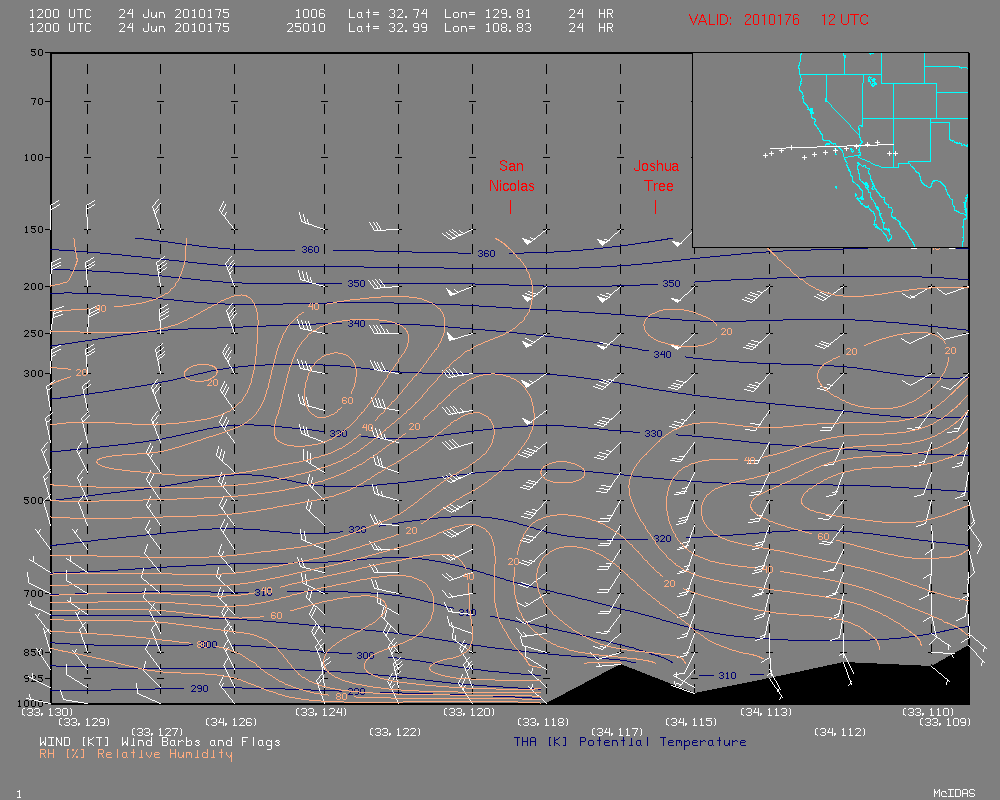Image resolution: width=1000 pixels, height=800 pixels.
Task: Click the orange 80 relative humidity contour label
Action: (342, 697)
